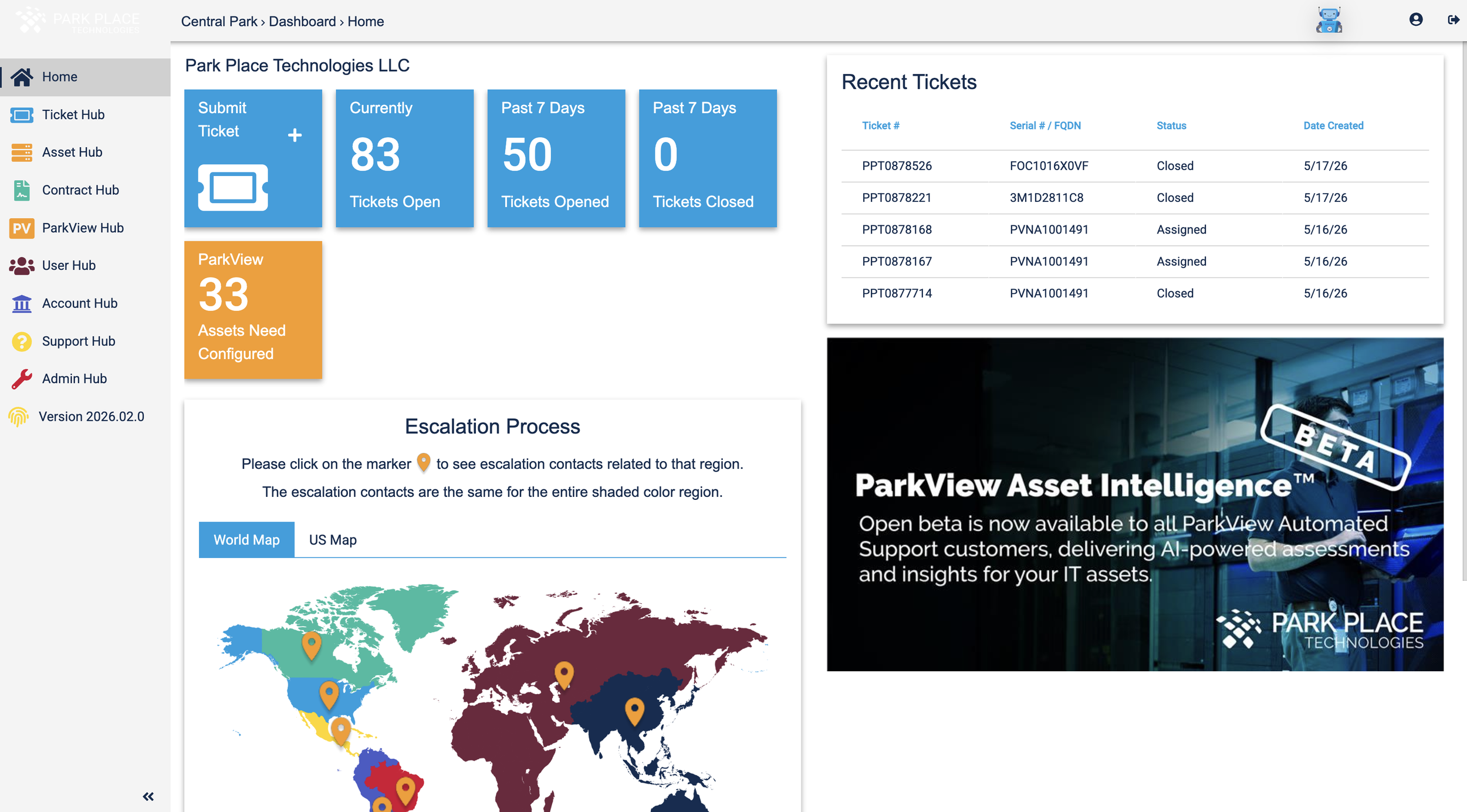Open ticket PPT0878526
The height and width of the screenshot is (812, 1467).
point(897,166)
